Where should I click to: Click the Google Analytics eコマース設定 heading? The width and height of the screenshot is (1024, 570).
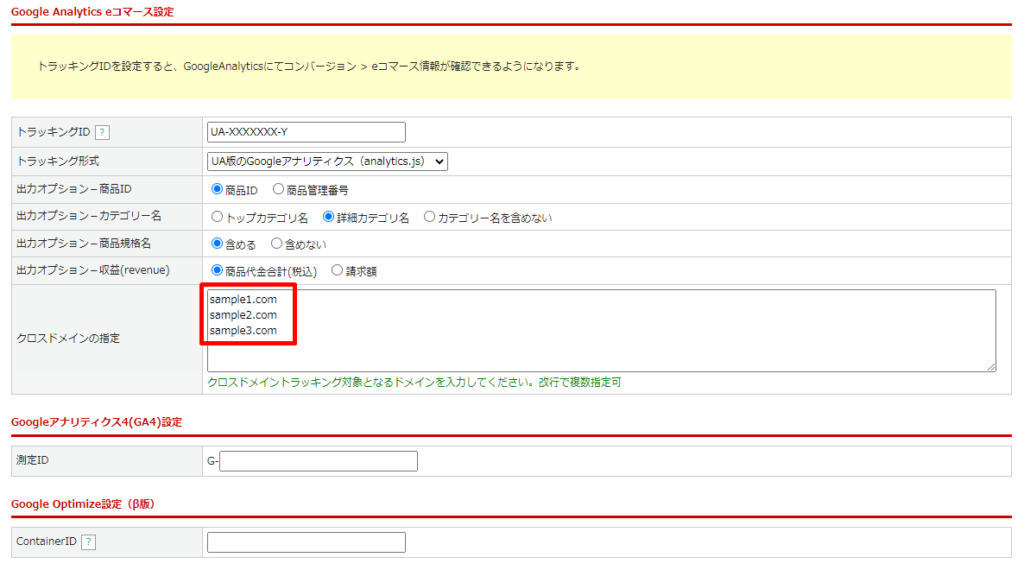coord(92,12)
